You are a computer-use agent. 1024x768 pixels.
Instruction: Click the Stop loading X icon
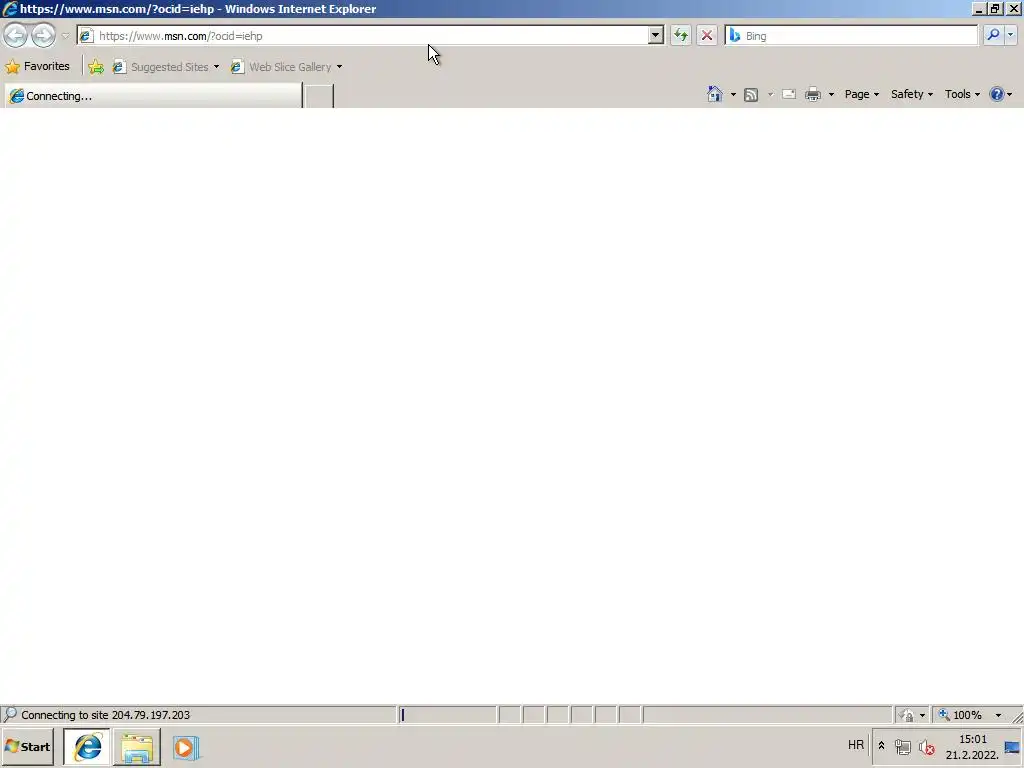707,36
